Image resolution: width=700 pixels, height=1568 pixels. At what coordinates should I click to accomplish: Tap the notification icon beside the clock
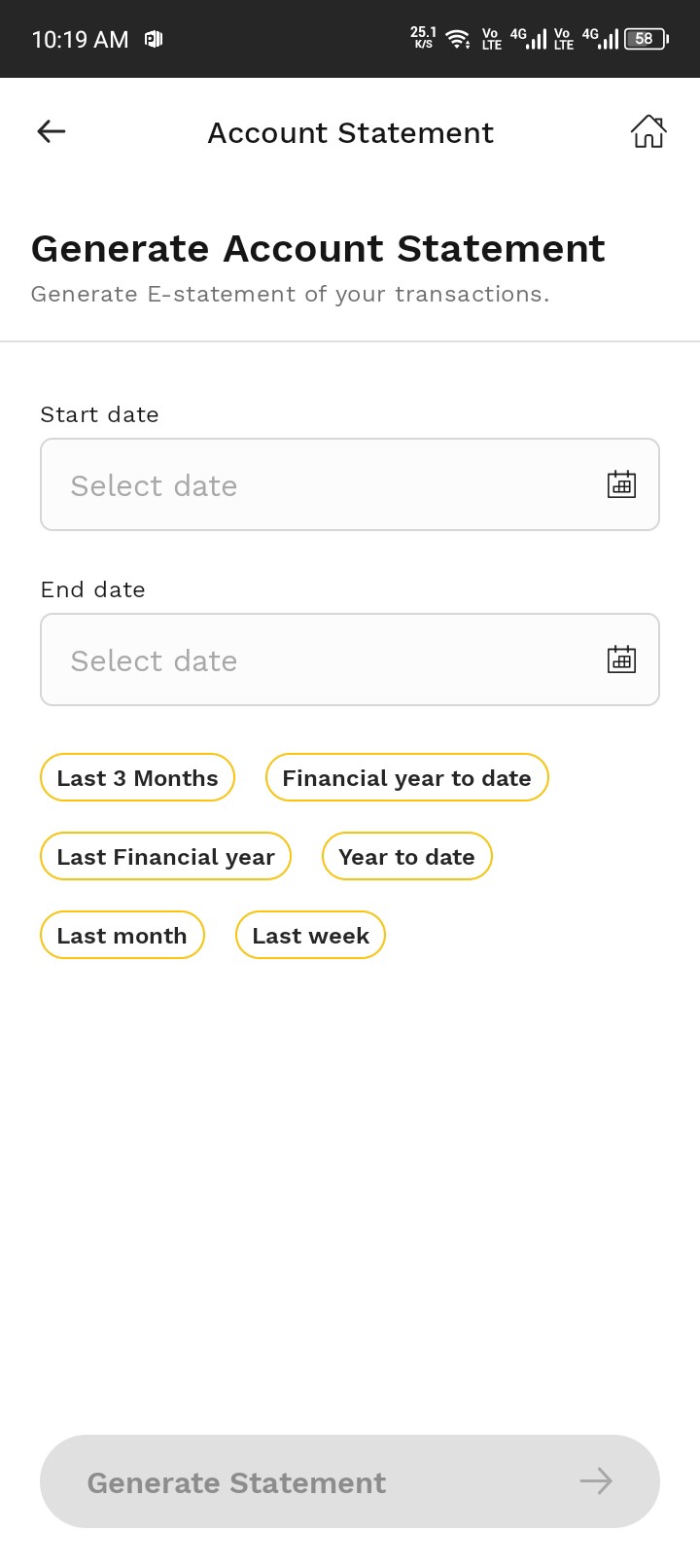[154, 39]
